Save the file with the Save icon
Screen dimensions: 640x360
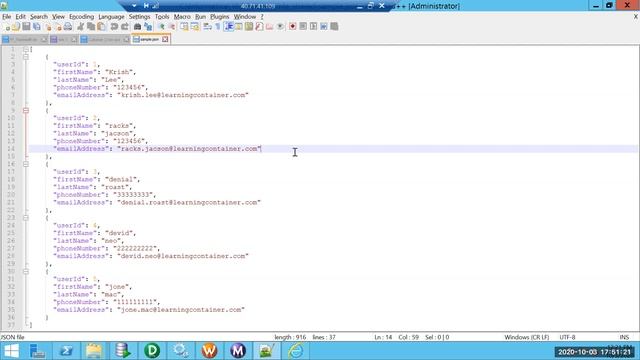[x=27, y=27]
